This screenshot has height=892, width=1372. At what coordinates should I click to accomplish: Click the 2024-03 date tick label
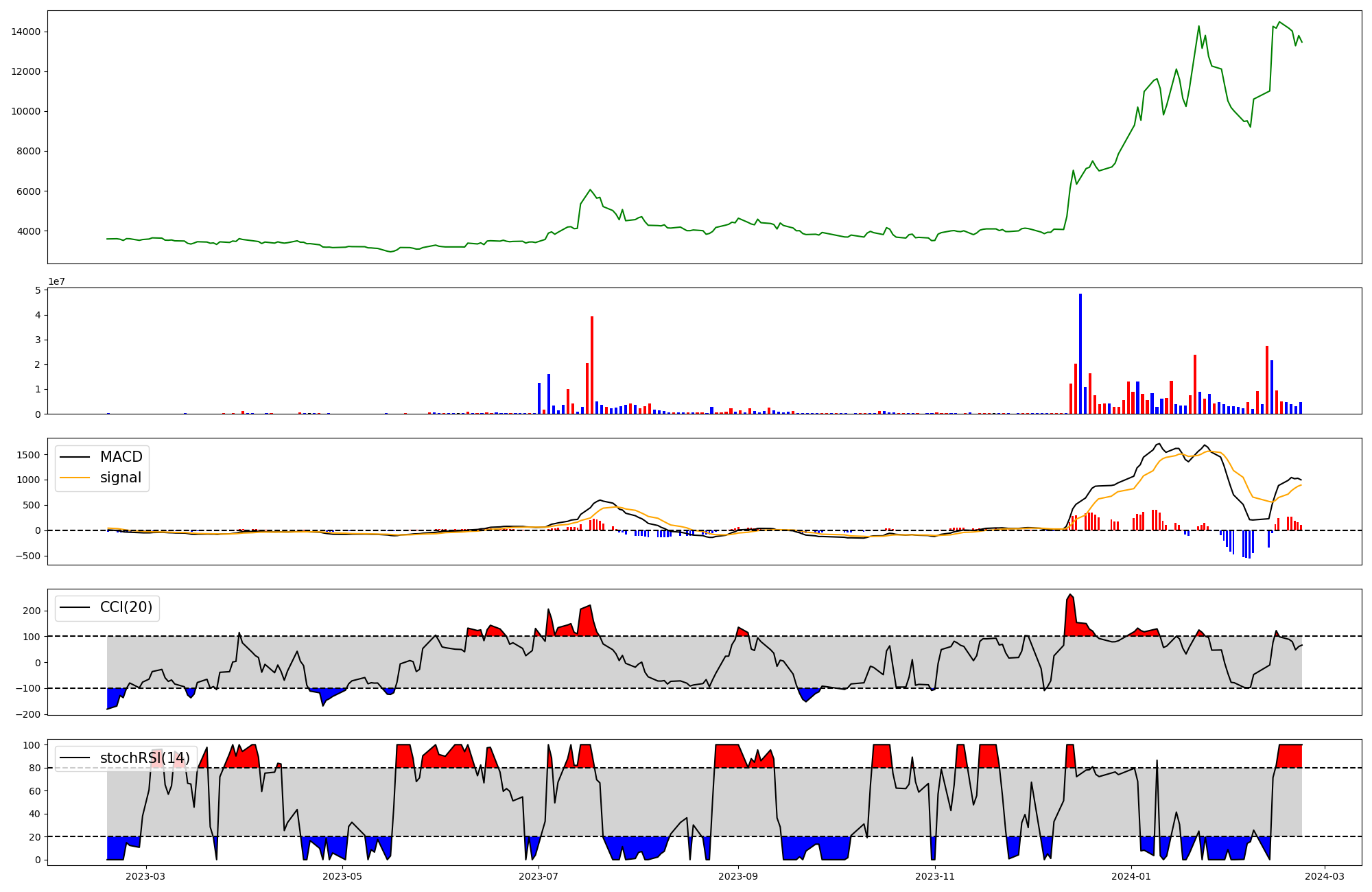tap(1324, 876)
